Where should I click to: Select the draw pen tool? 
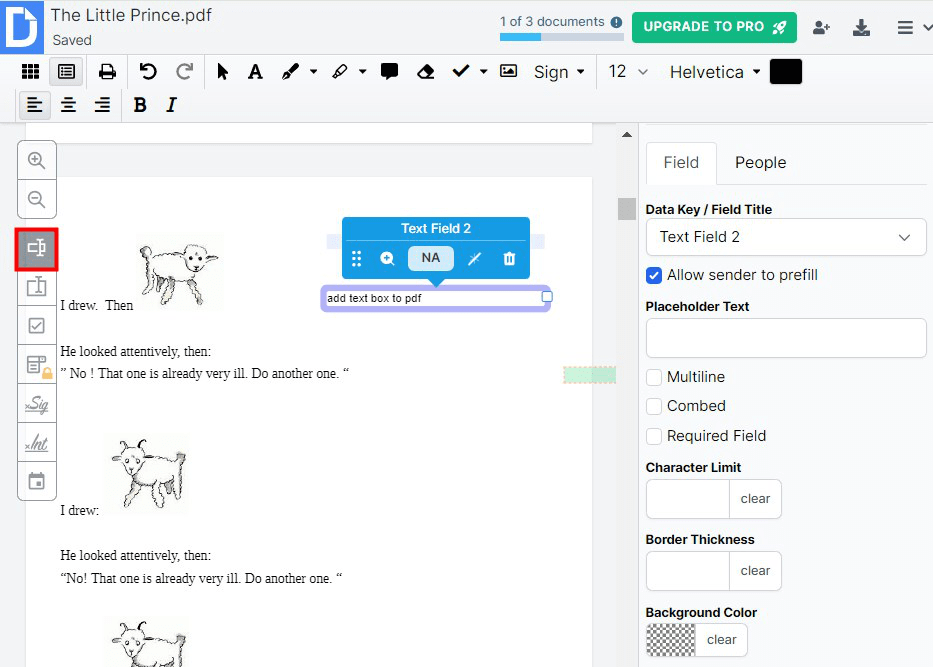(x=290, y=71)
